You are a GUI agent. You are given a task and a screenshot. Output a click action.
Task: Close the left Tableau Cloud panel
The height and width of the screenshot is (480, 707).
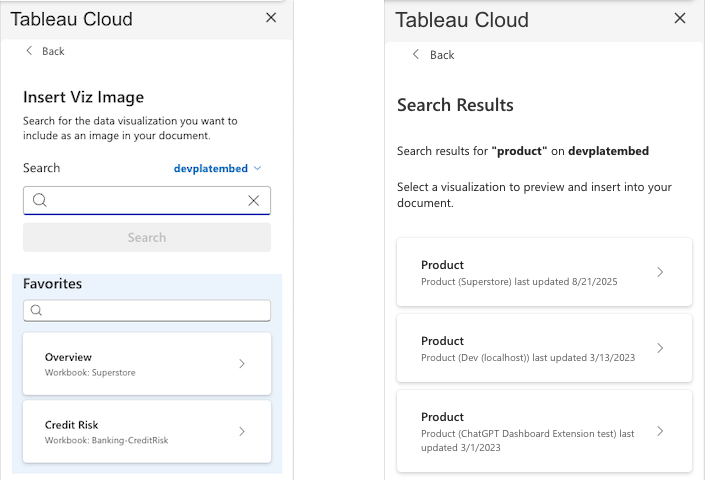[271, 17]
